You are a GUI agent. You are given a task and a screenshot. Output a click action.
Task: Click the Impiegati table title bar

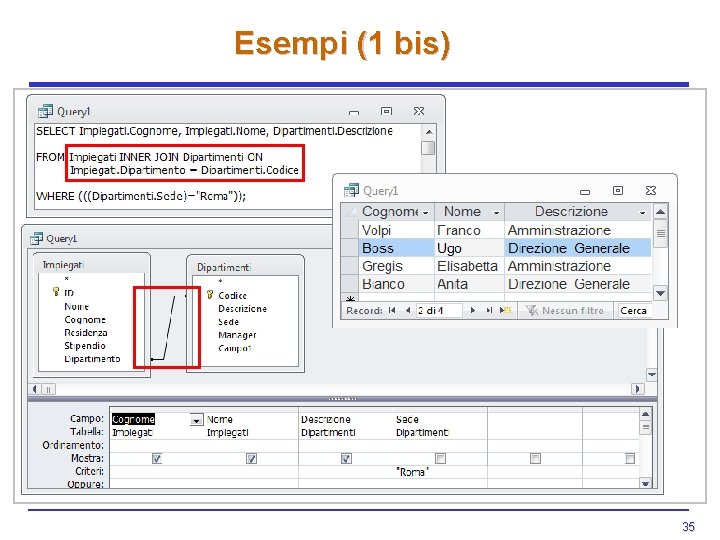tap(92, 264)
